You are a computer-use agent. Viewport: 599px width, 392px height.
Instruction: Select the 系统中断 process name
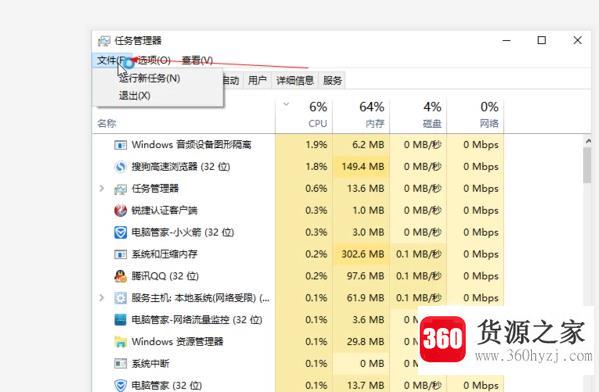pyautogui.click(x=151, y=363)
